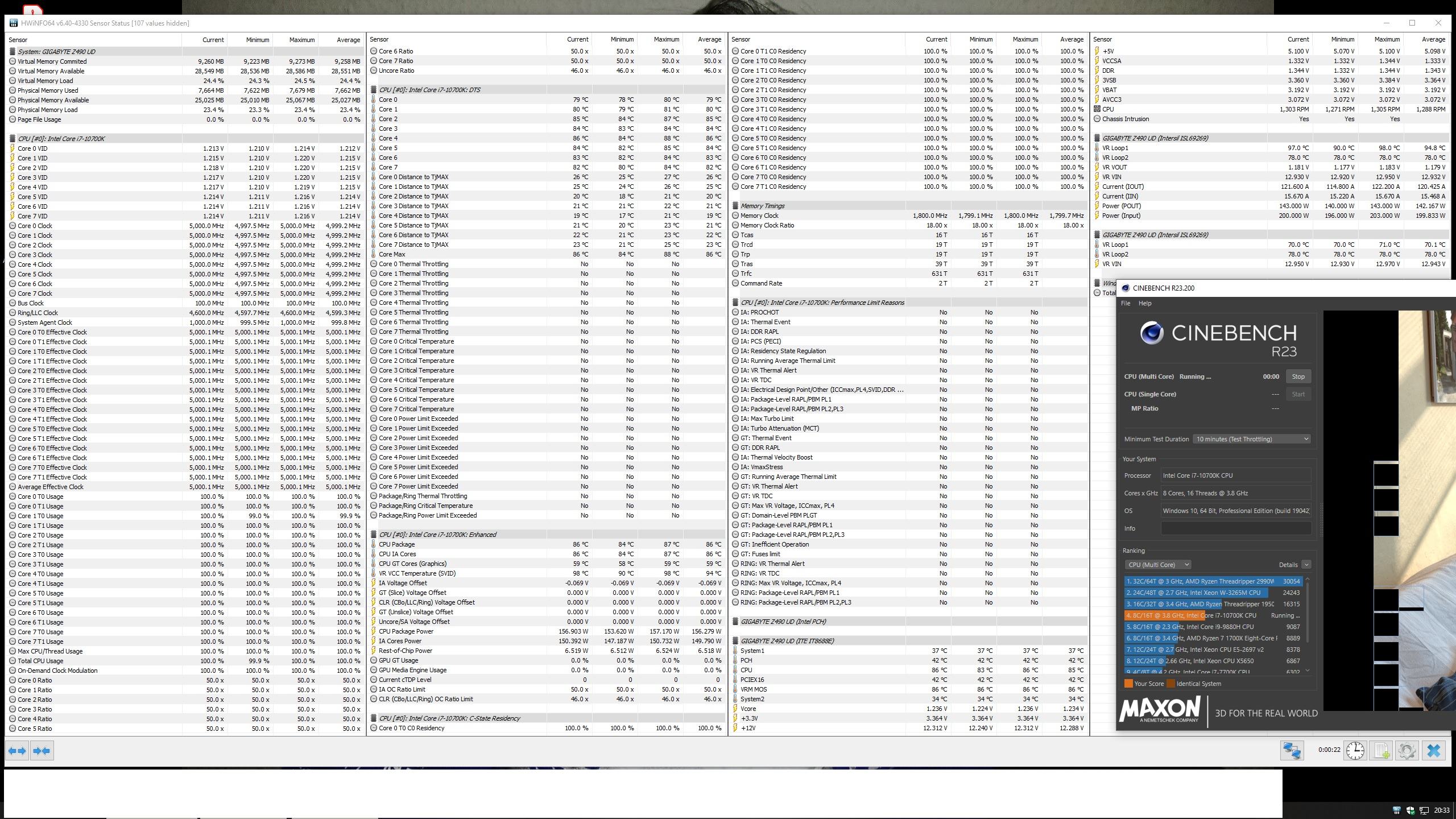Close sensors with the blue X icon
Screen dimensions: 1456x819
pos(1434,750)
